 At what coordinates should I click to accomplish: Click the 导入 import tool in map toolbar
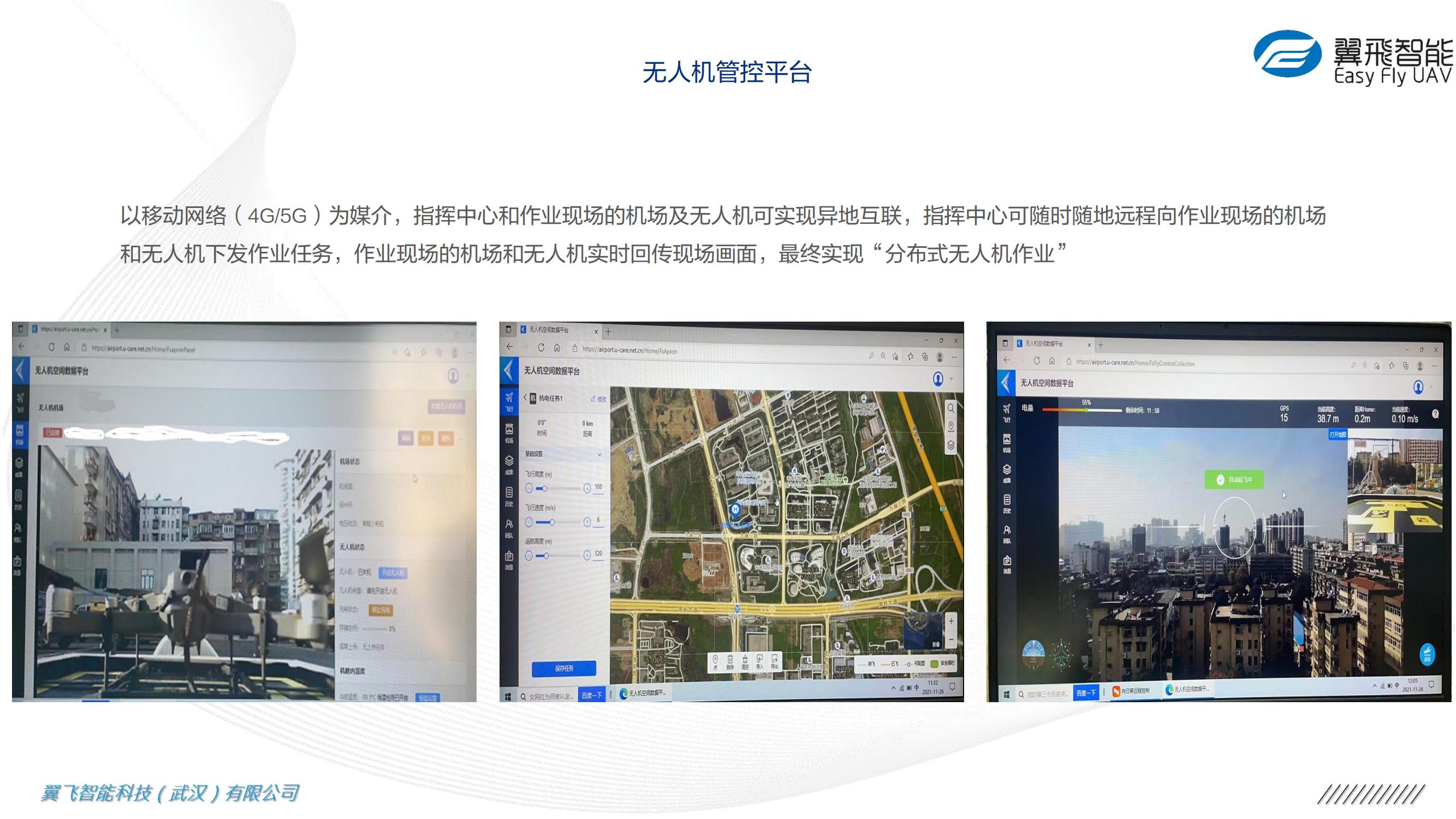[759, 661]
